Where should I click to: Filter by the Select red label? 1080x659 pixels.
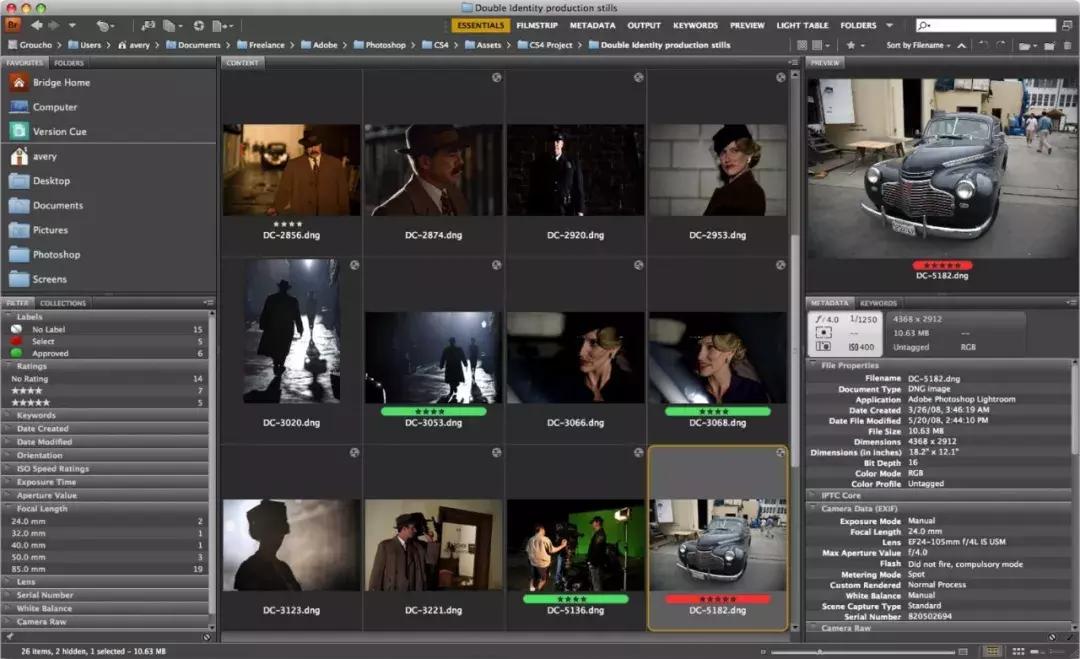point(42,341)
